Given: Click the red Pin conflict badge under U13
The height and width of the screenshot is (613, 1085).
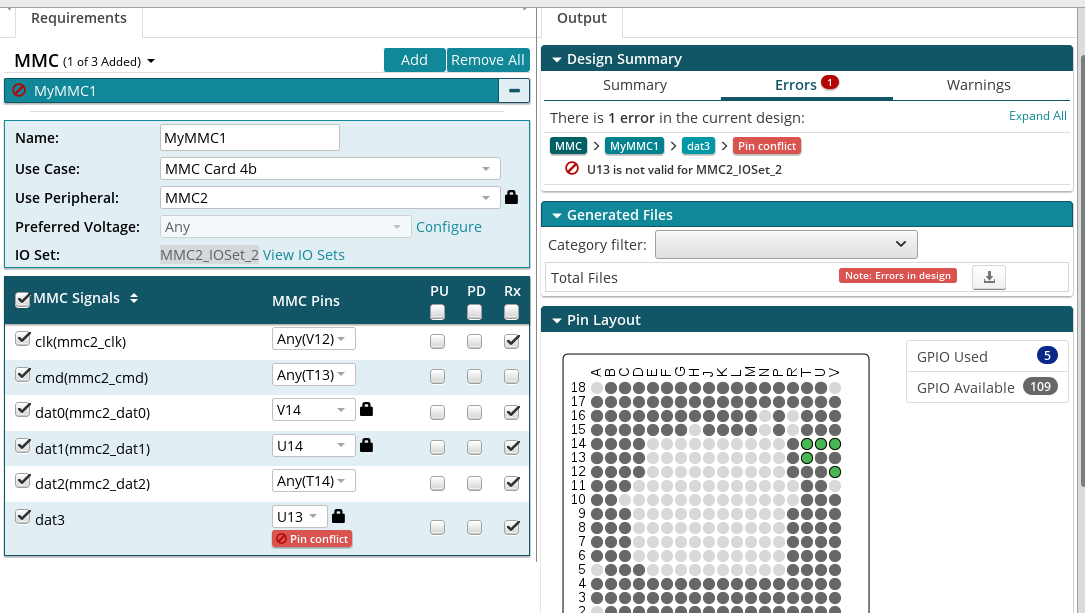Looking at the screenshot, I should click(x=312, y=538).
